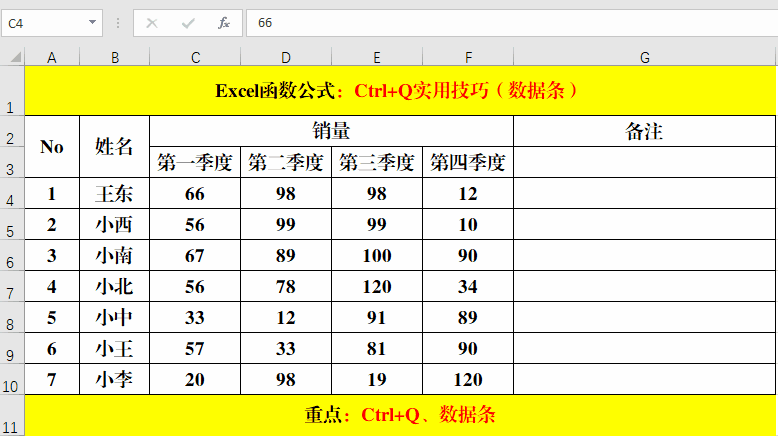Select 小中's third quarter value 91
This screenshot has width=778, height=436.
pos(377,317)
